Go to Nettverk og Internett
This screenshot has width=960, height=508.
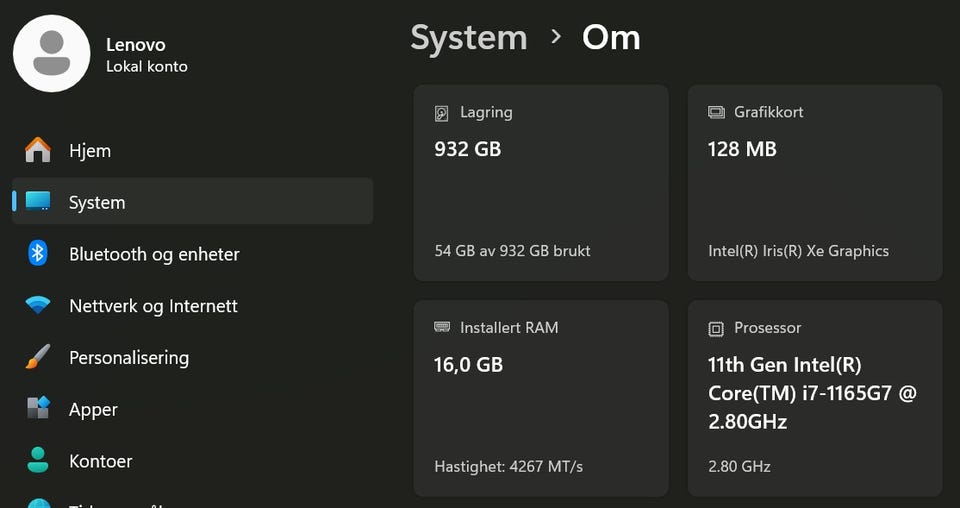(x=153, y=306)
